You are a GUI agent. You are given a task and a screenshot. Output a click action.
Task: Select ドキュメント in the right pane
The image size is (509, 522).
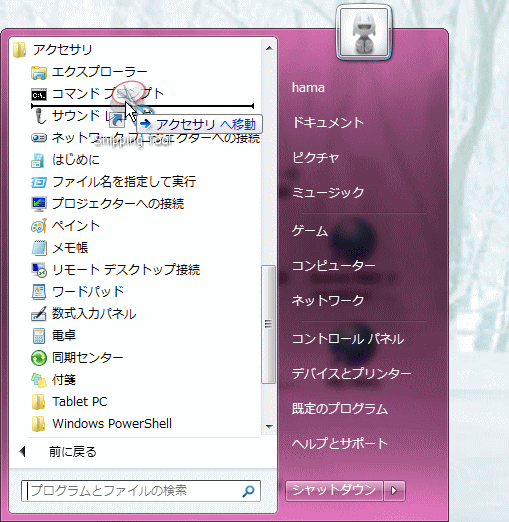328,122
